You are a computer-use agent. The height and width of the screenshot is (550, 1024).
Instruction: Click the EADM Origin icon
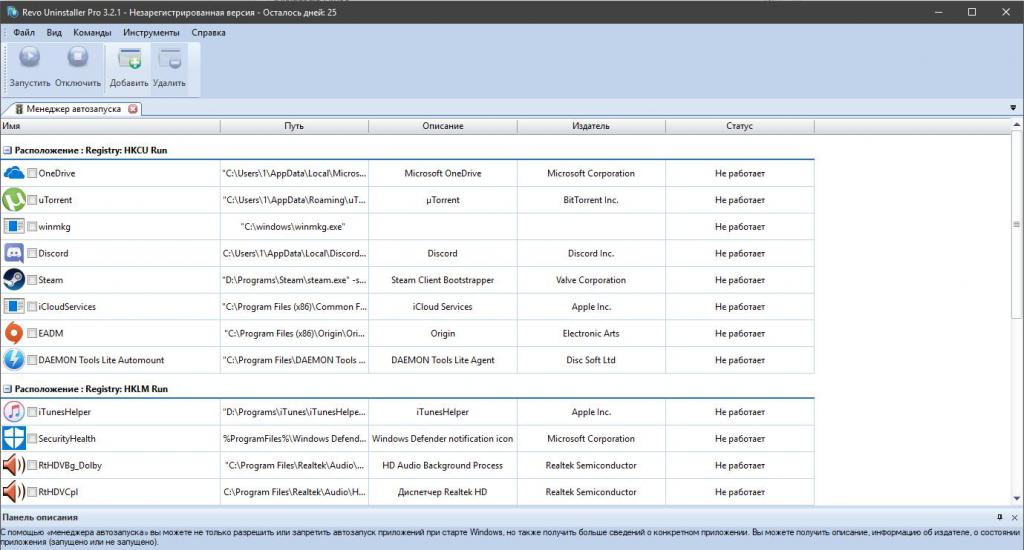click(x=14, y=333)
